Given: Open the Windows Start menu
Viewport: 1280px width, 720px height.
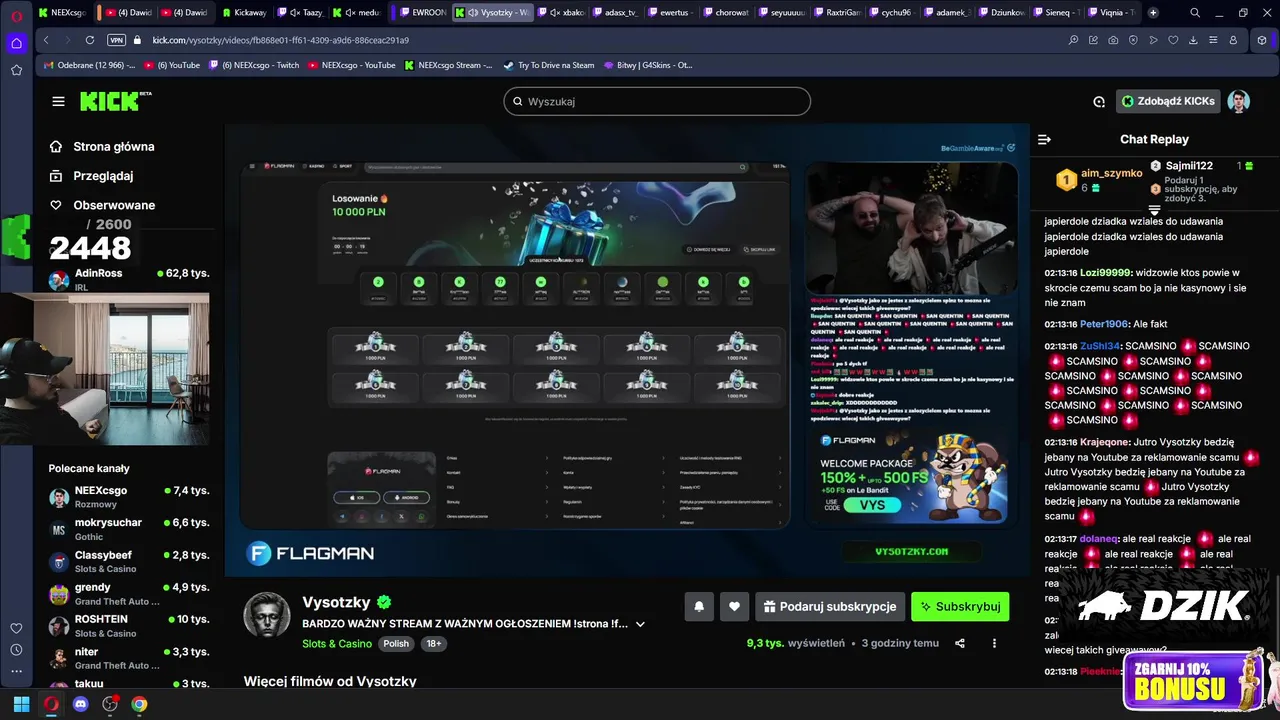Looking at the screenshot, I should tap(21, 704).
